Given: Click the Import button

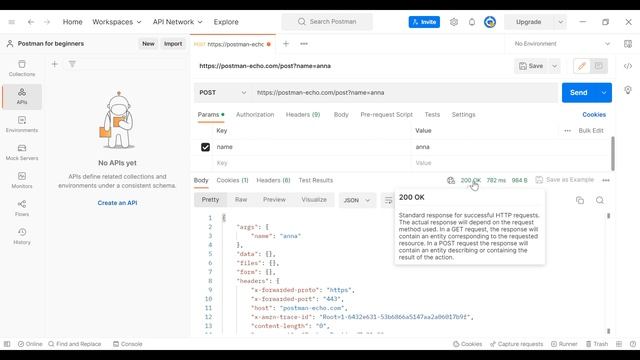Looking at the screenshot, I should pos(173,44).
